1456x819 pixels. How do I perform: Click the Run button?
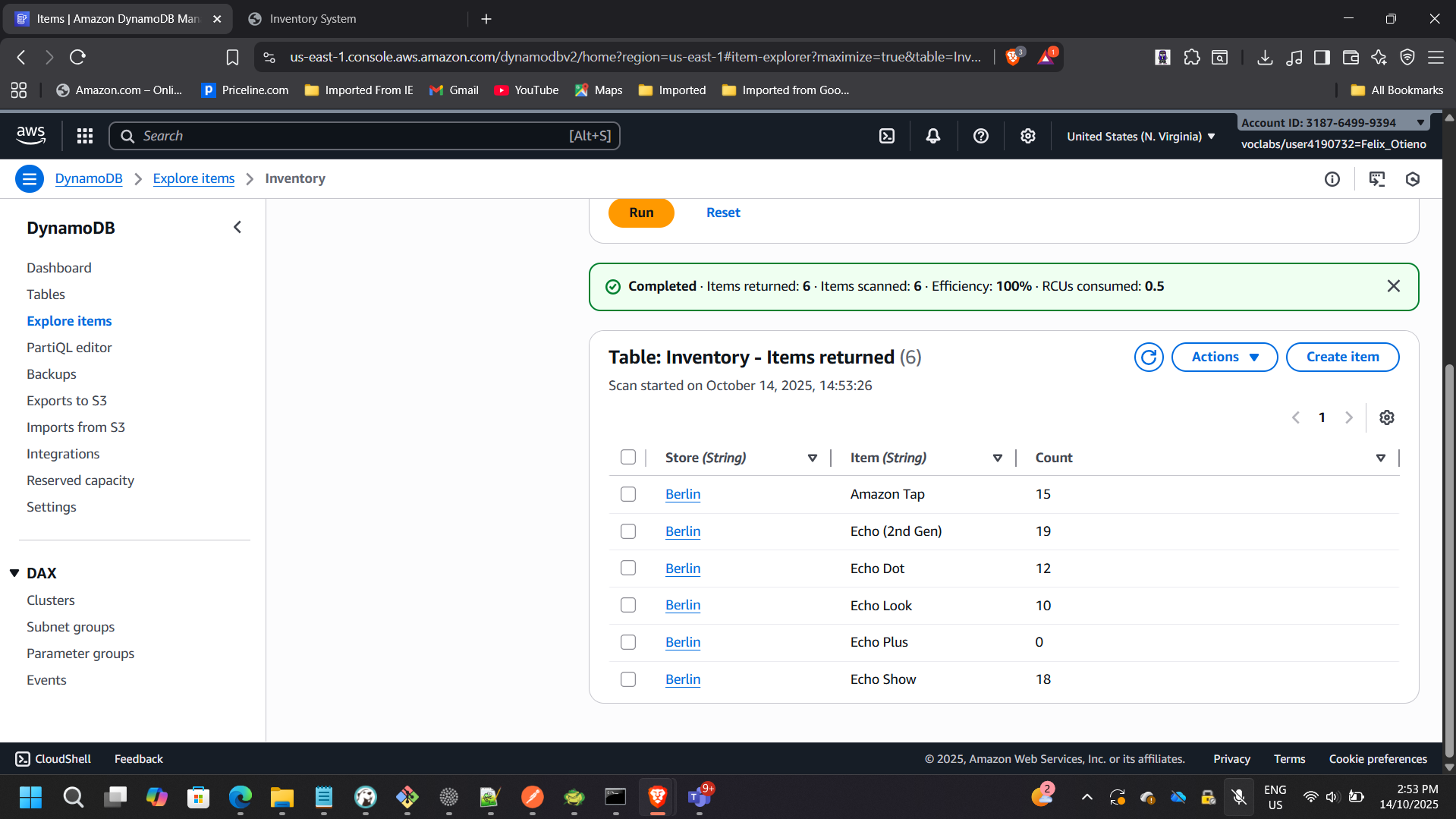click(x=640, y=213)
